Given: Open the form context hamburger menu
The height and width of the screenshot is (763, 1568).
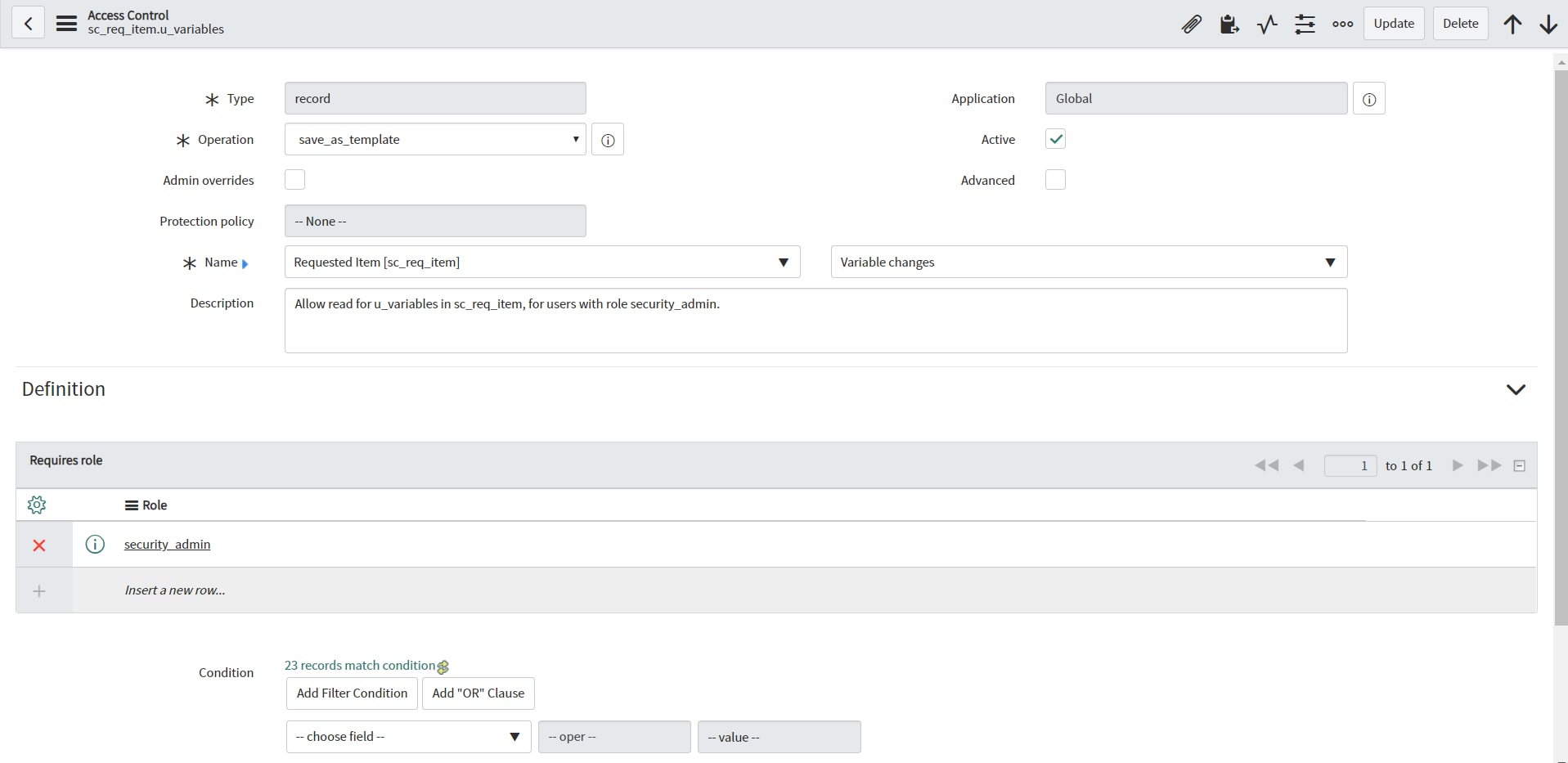Looking at the screenshot, I should [x=65, y=23].
